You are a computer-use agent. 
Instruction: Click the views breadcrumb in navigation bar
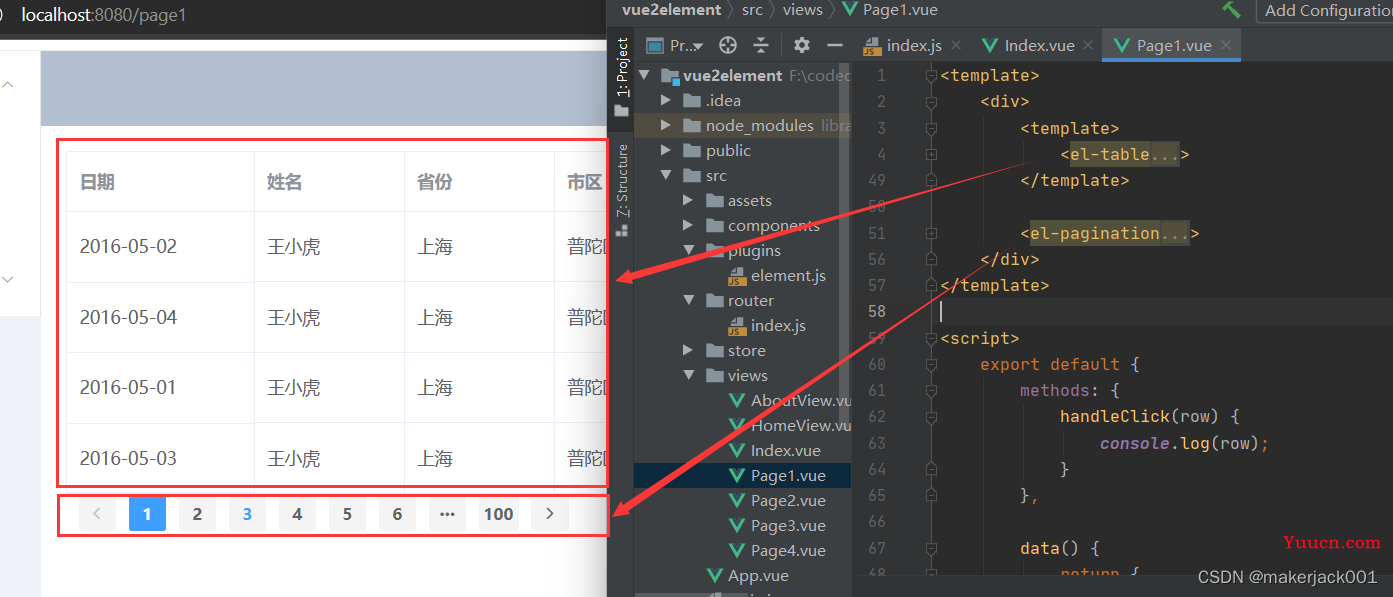click(803, 9)
